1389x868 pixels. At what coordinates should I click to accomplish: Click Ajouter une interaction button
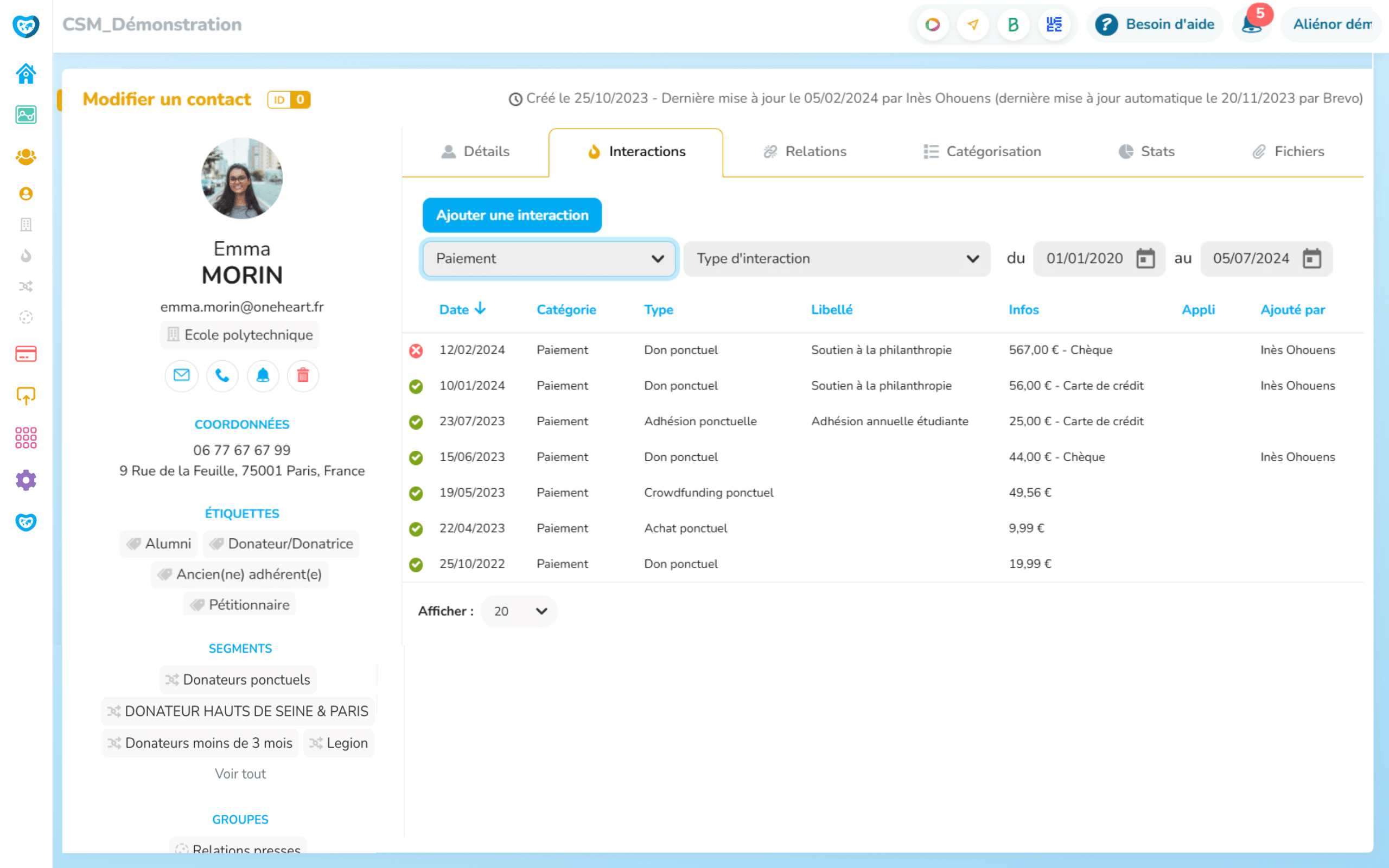coord(512,215)
